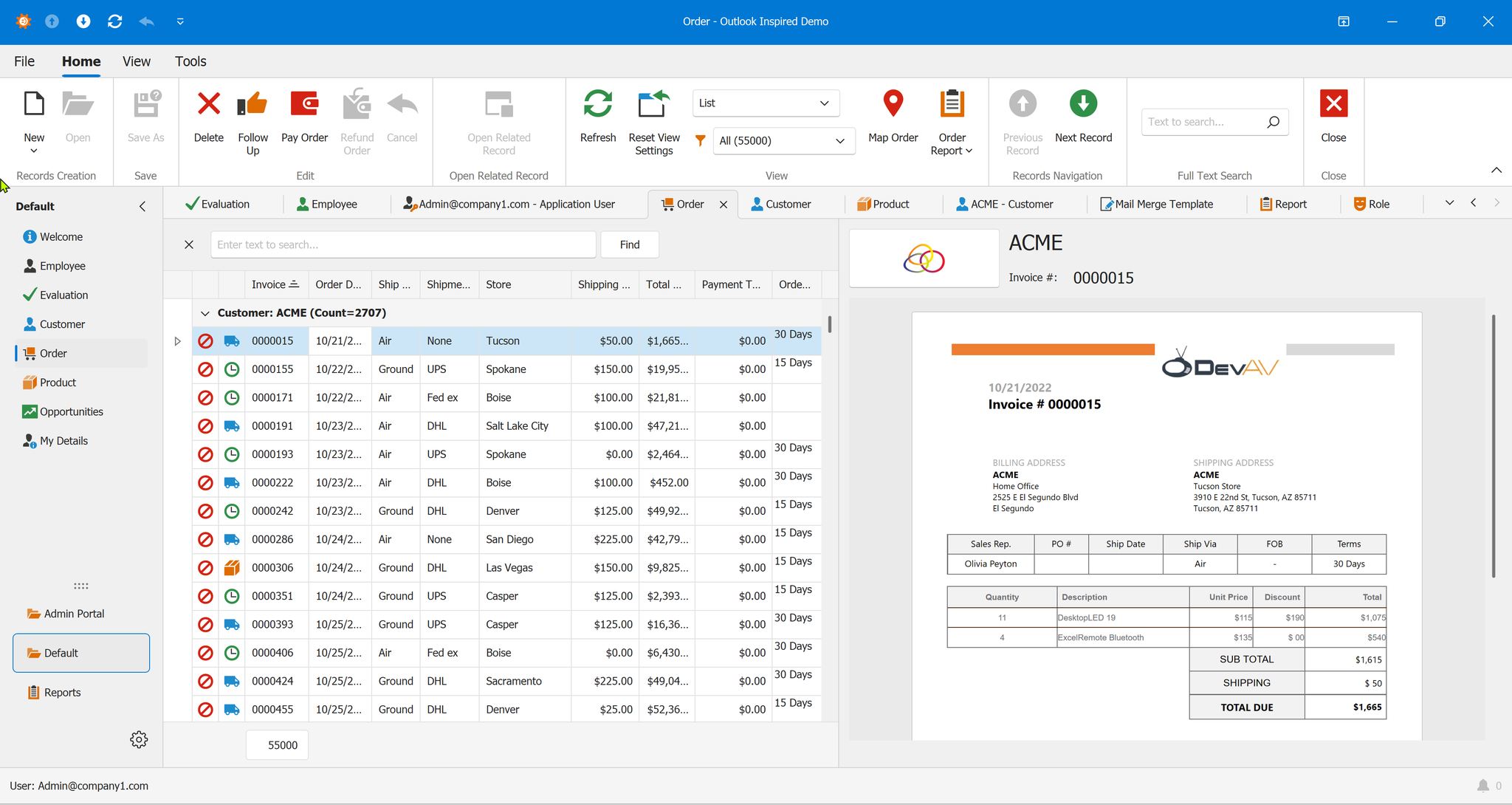This screenshot has width=1512, height=805.
Task: Expand the New button dropdown arrow
Action: 34,151
